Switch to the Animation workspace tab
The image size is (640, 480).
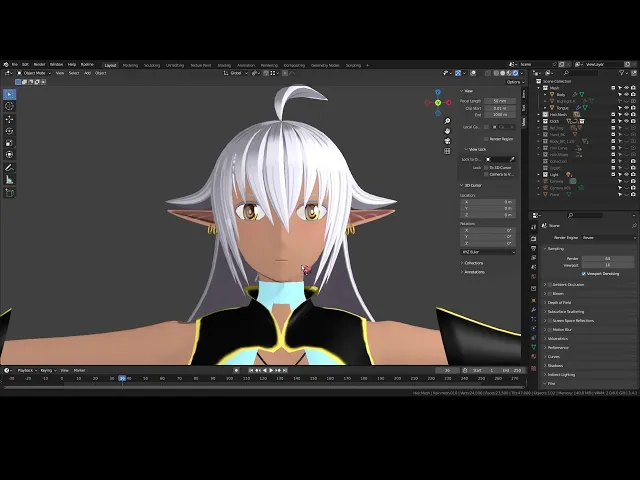246,65
